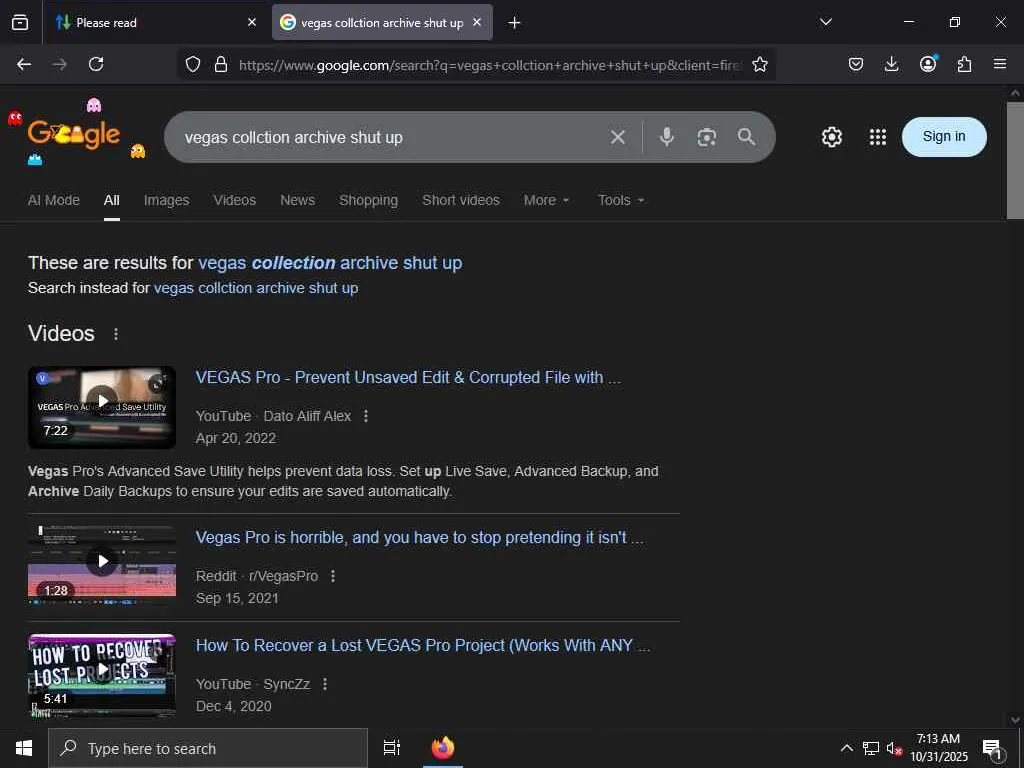Open 'VEGAS Pro - Prevent Unsaved Edit' video link
The width and height of the screenshot is (1024, 768).
tap(408, 377)
